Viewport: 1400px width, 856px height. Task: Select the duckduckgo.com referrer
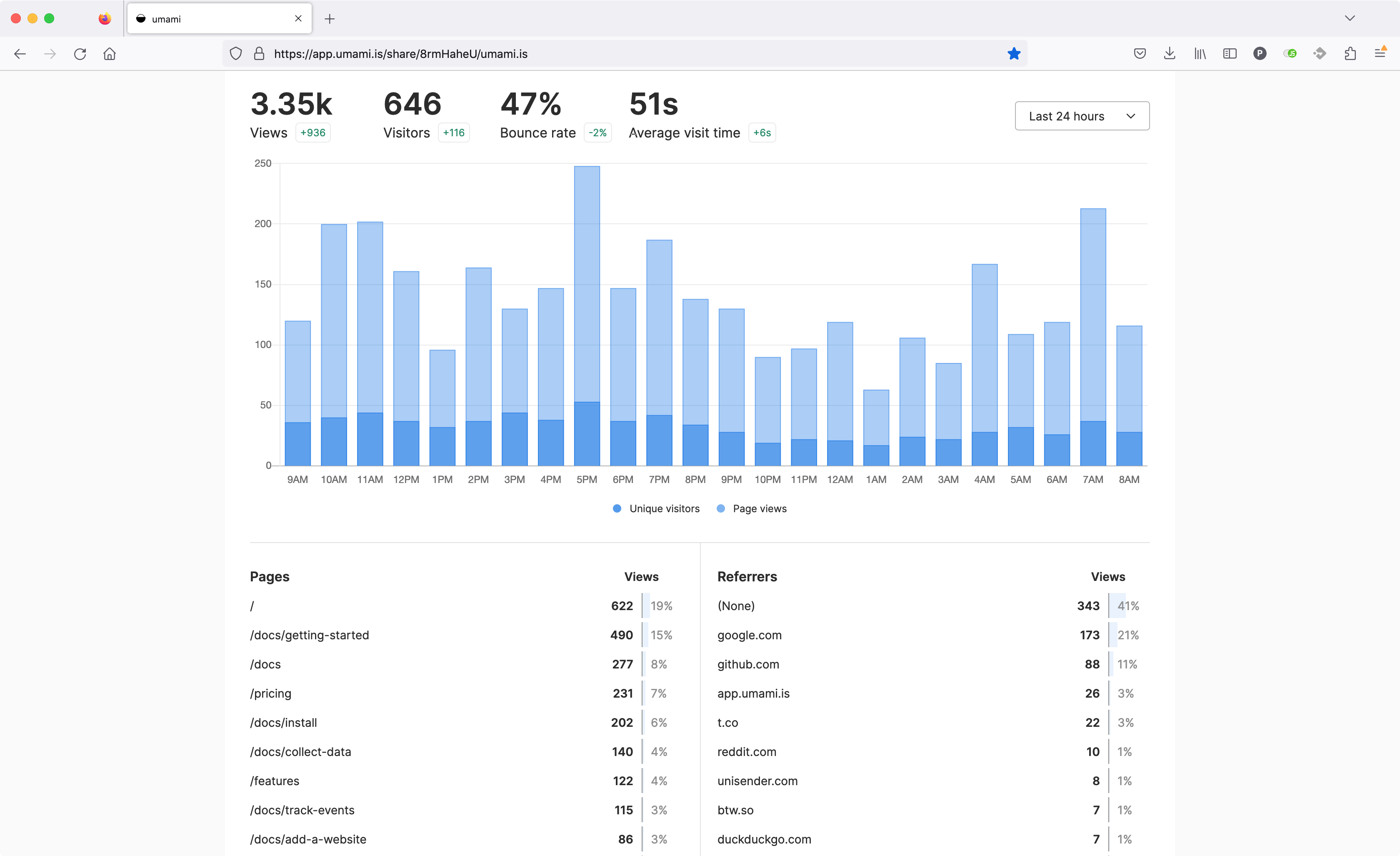point(930,839)
